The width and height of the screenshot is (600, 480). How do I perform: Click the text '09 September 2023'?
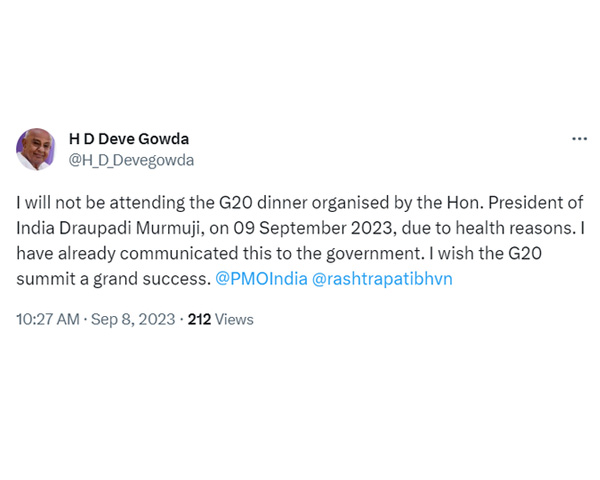tap(313, 228)
